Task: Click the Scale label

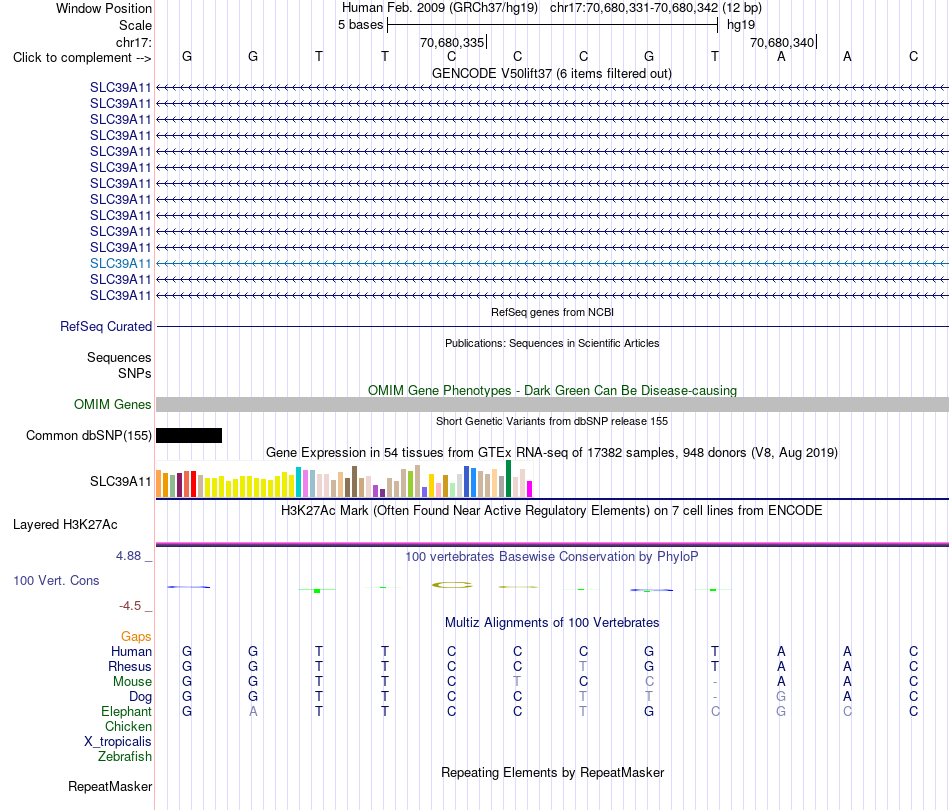Action: click(x=135, y=25)
